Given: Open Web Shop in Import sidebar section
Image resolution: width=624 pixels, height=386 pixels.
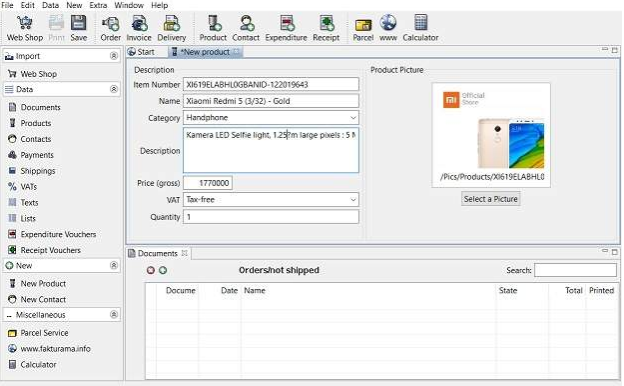Looking at the screenshot, I should coord(33,74).
